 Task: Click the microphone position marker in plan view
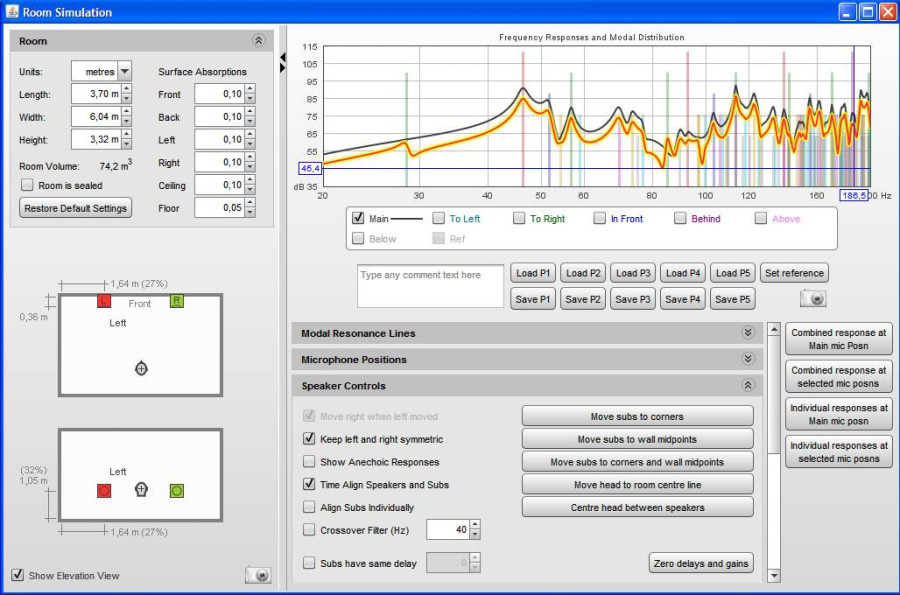(141, 368)
